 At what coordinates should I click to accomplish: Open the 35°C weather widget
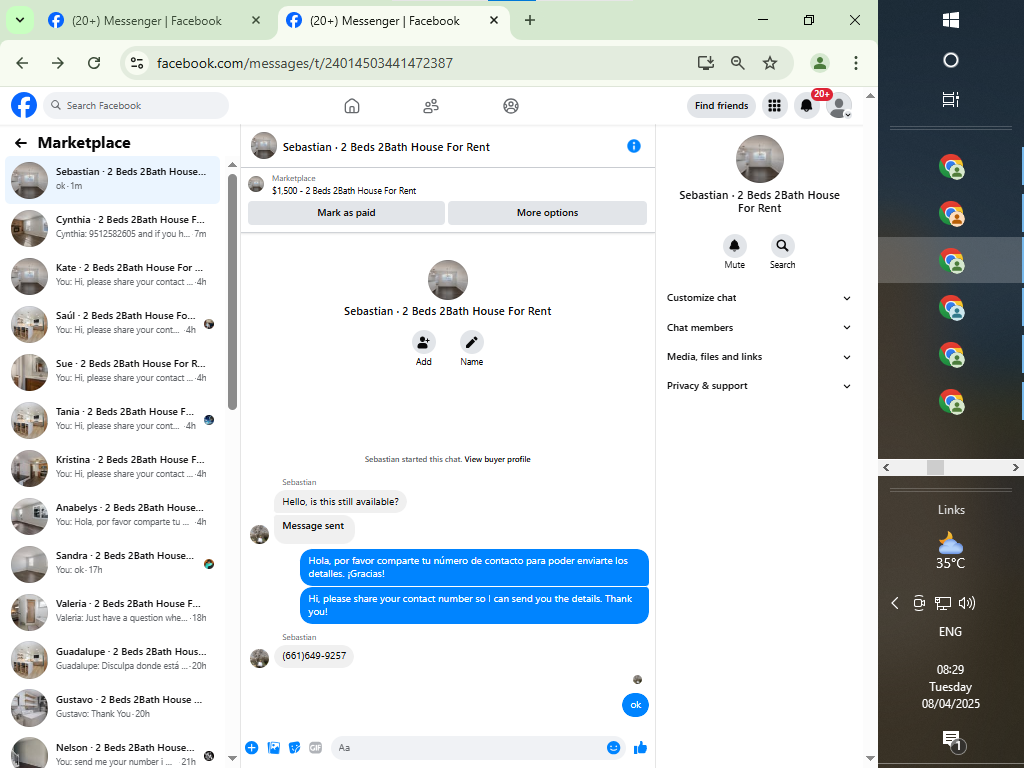coord(951,551)
